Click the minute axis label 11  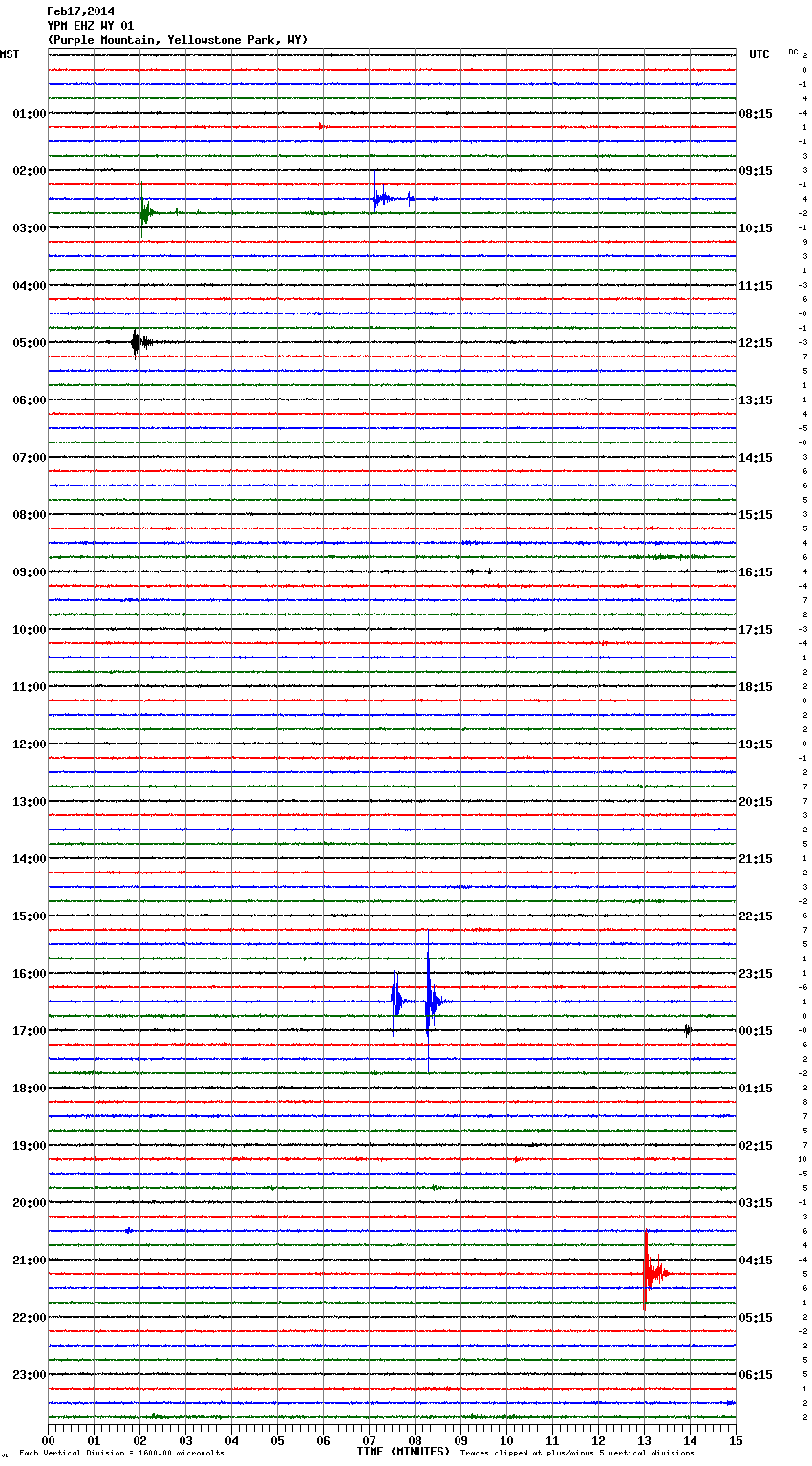pos(552,1440)
